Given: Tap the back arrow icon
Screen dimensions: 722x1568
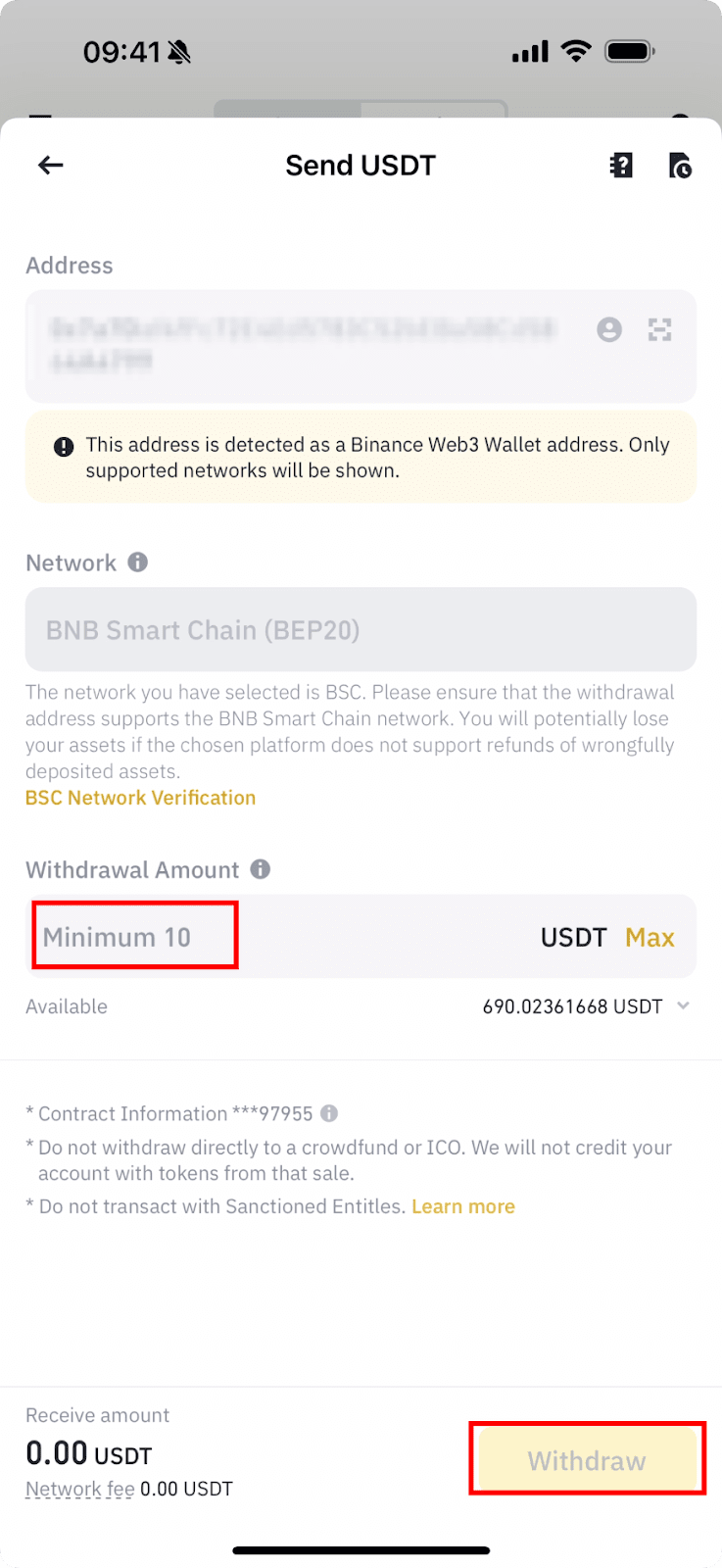Looking at the screenshot, I should (x=50, y=166).
